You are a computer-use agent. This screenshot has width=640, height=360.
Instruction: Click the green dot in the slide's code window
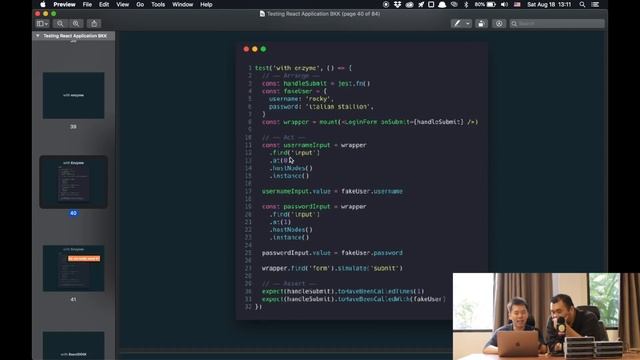[x=263, y=49]
